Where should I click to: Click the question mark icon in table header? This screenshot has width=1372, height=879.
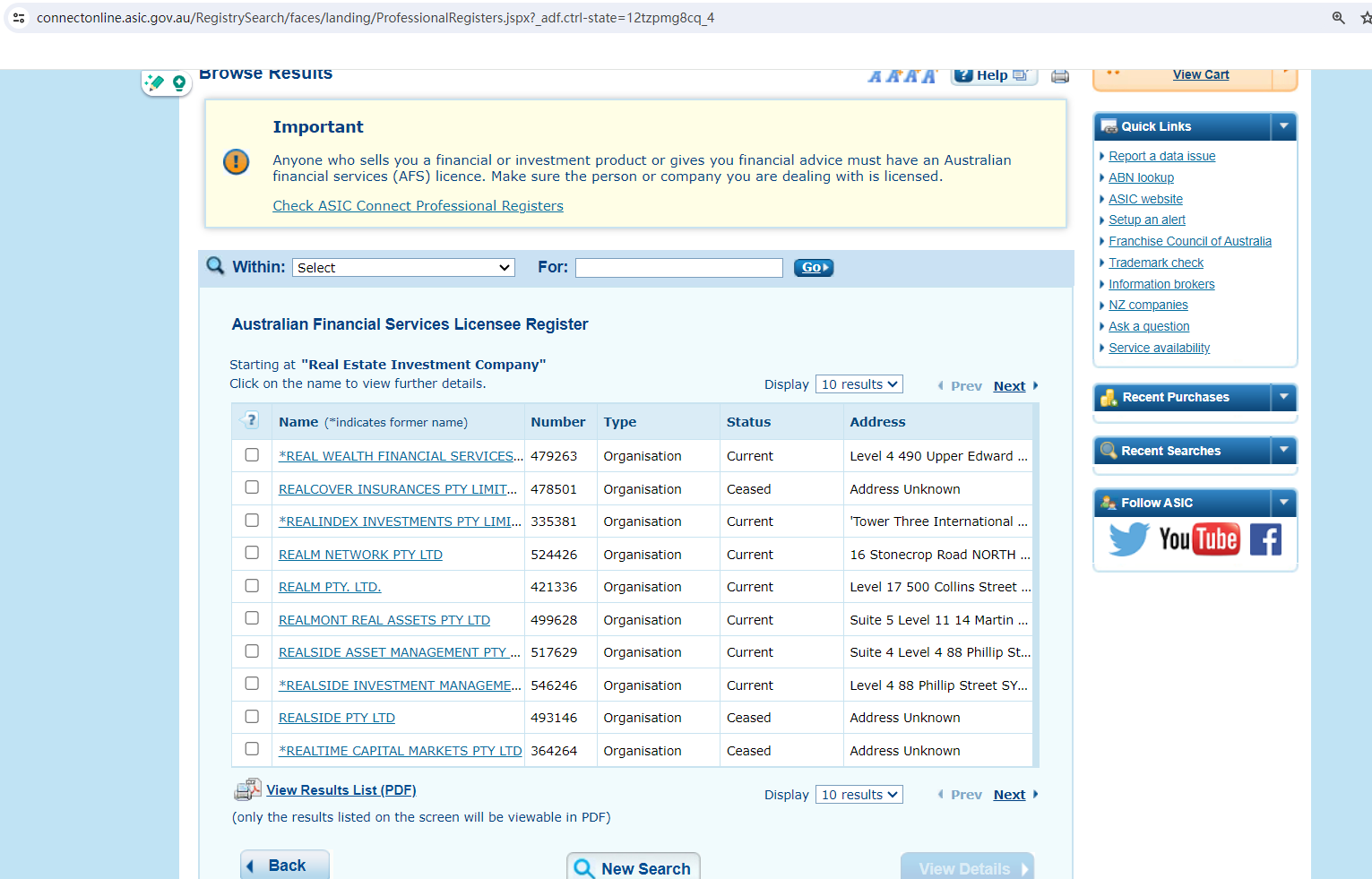click(251, 420)
